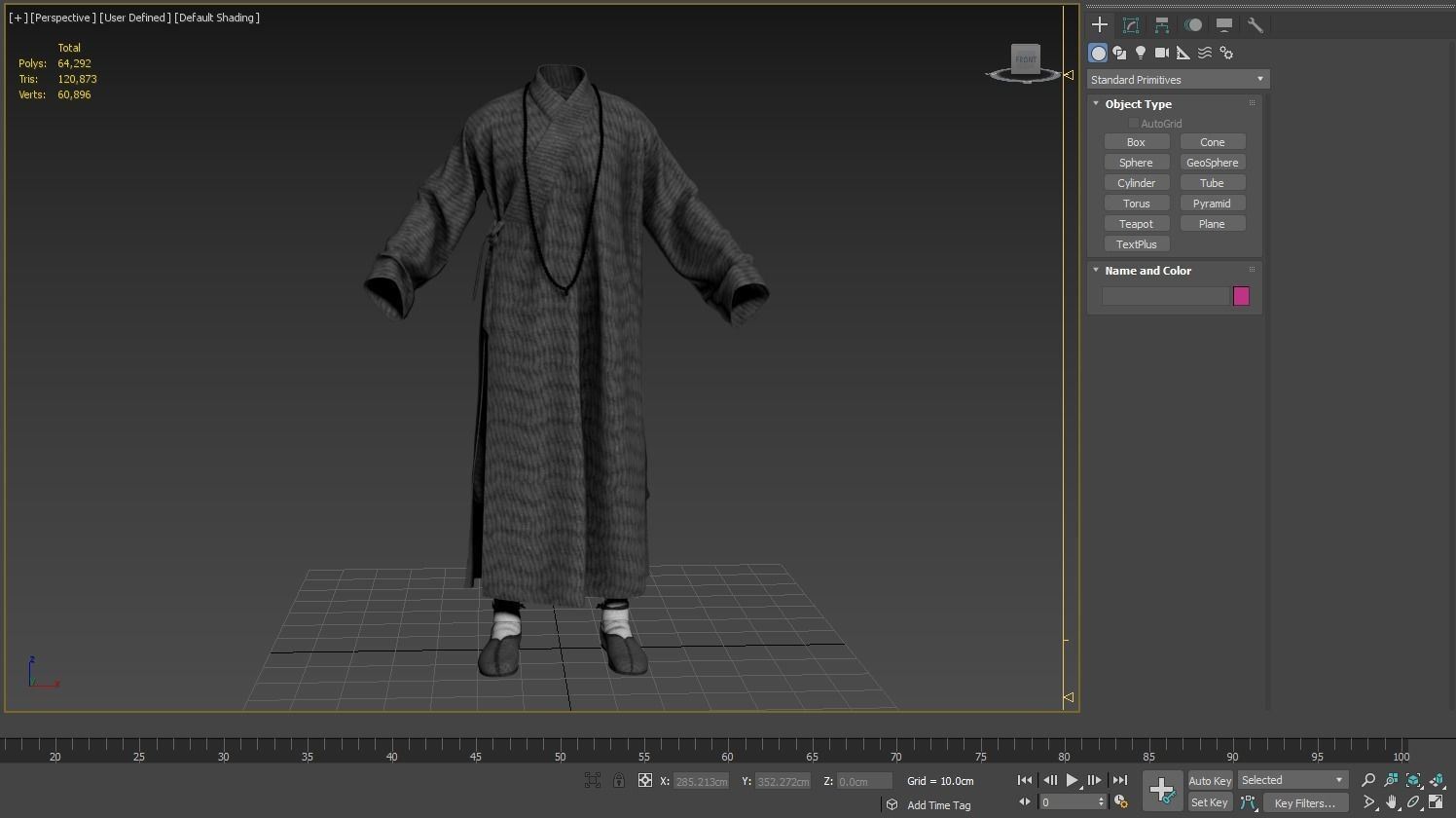
Task: Open the [Default Shading] viewport menu
Action: pos(217,18)
